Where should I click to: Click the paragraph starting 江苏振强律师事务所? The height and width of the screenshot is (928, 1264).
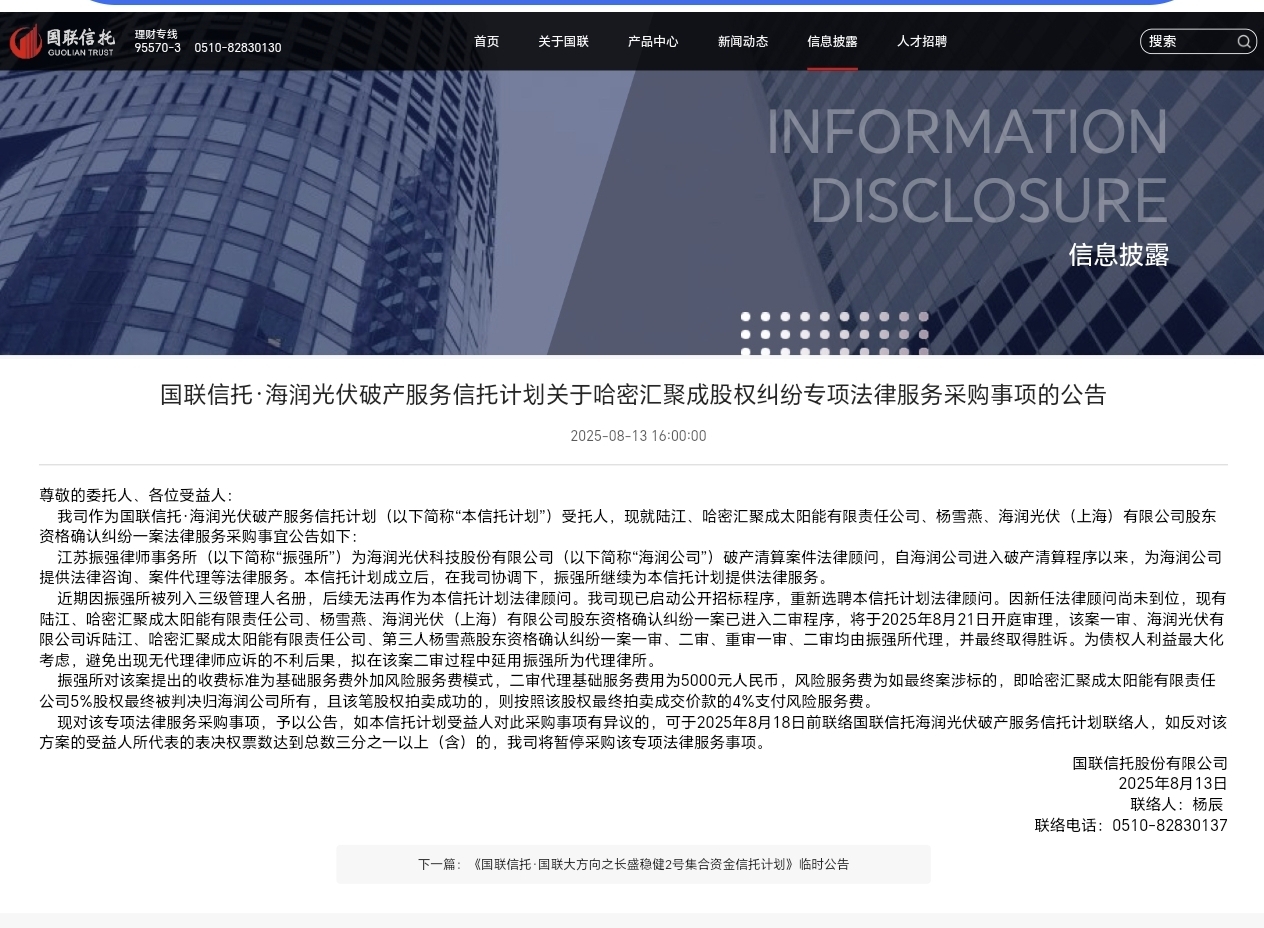point(633,567)
